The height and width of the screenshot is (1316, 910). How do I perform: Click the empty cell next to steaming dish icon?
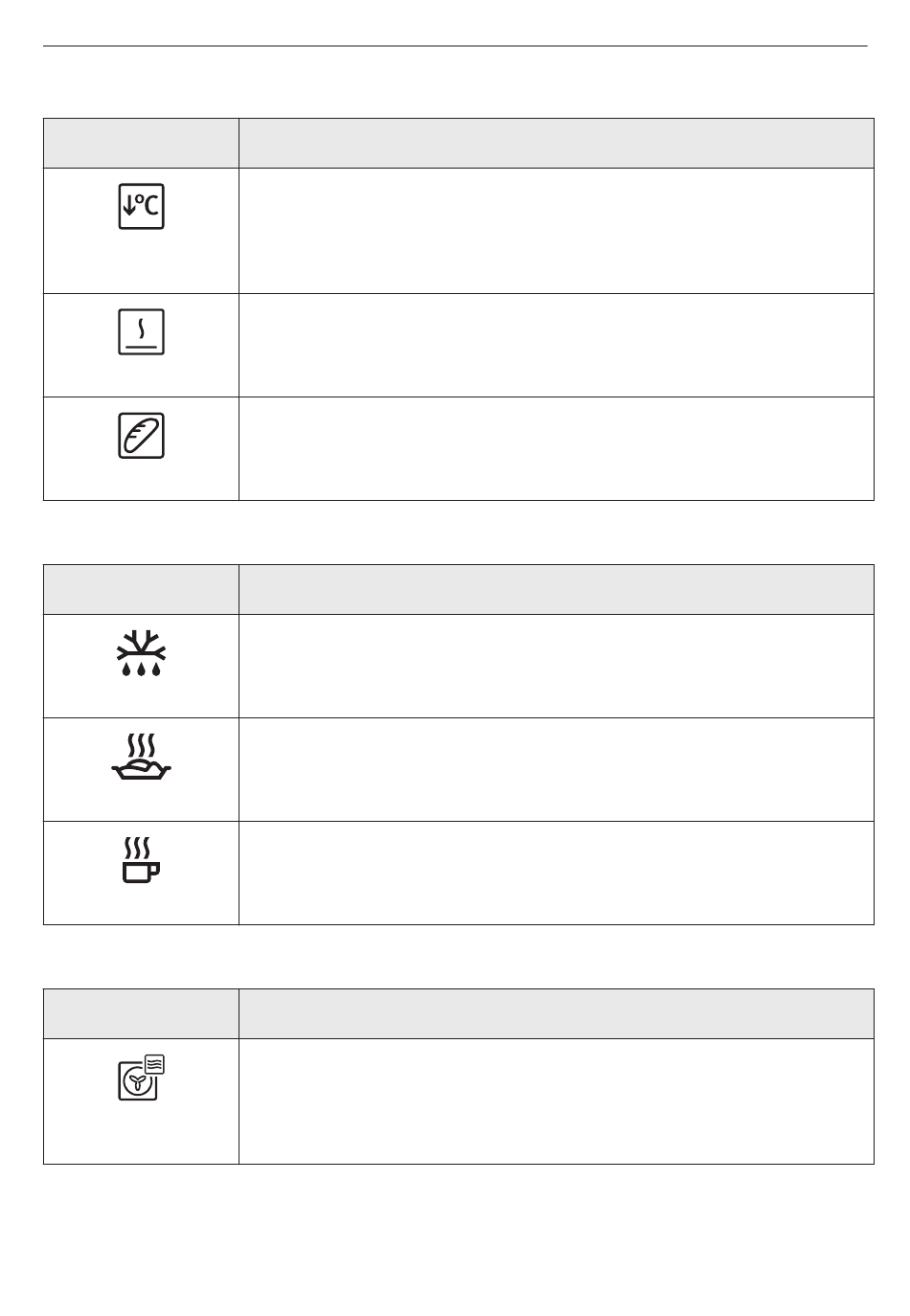(557, 769)
